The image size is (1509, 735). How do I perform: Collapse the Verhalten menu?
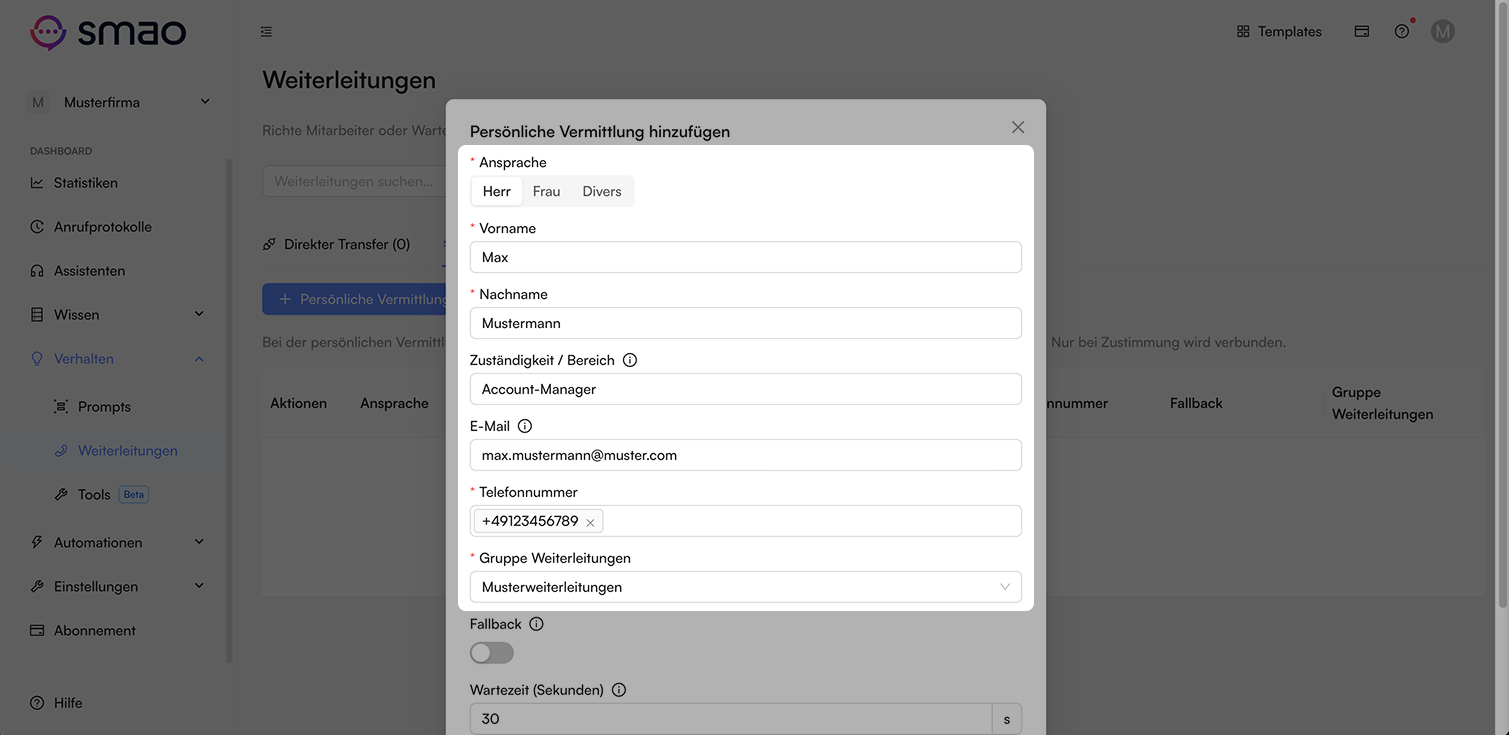tap(118, 359)
